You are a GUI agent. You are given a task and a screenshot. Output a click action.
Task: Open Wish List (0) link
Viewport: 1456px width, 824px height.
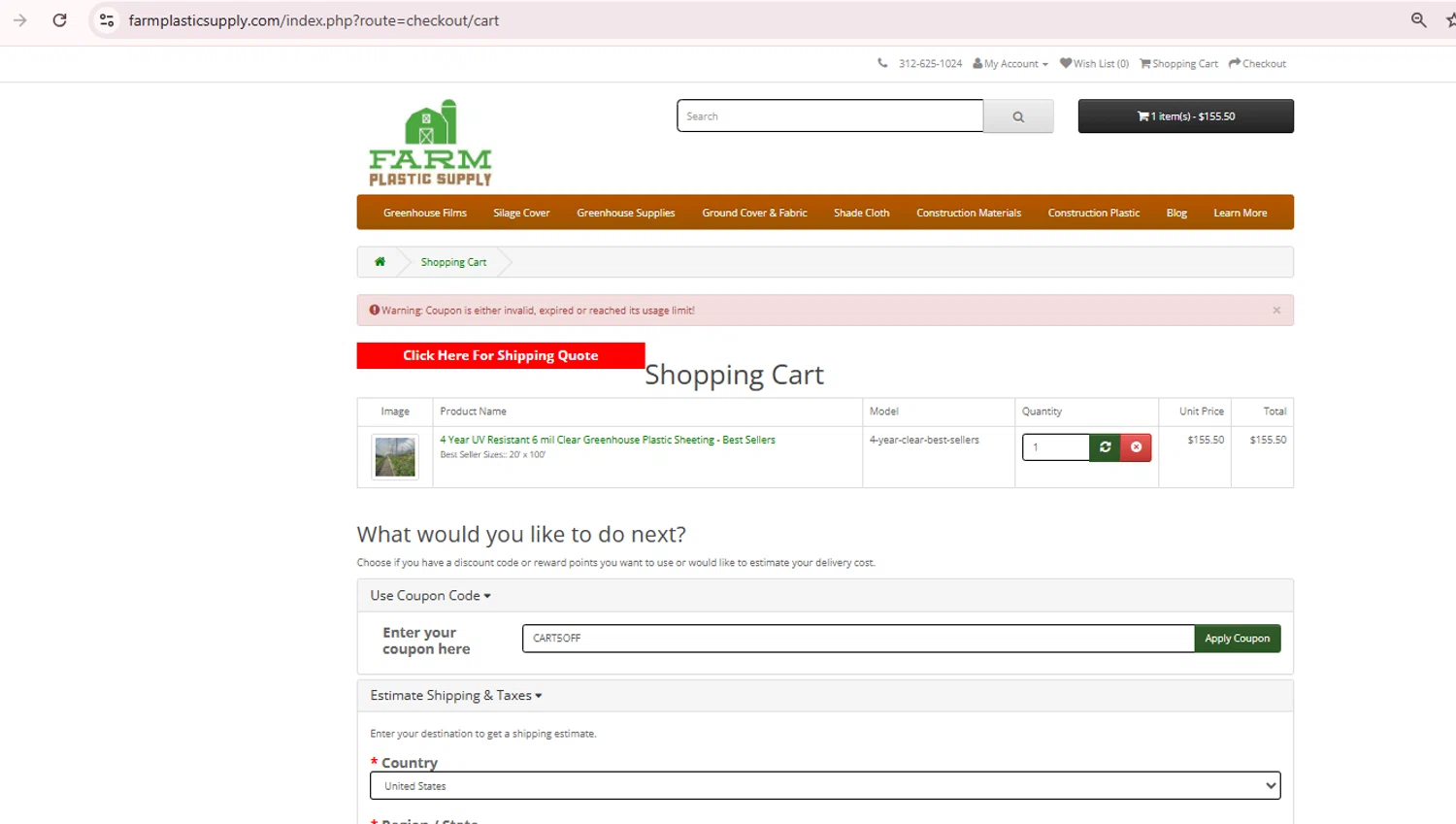point(1094,64)
